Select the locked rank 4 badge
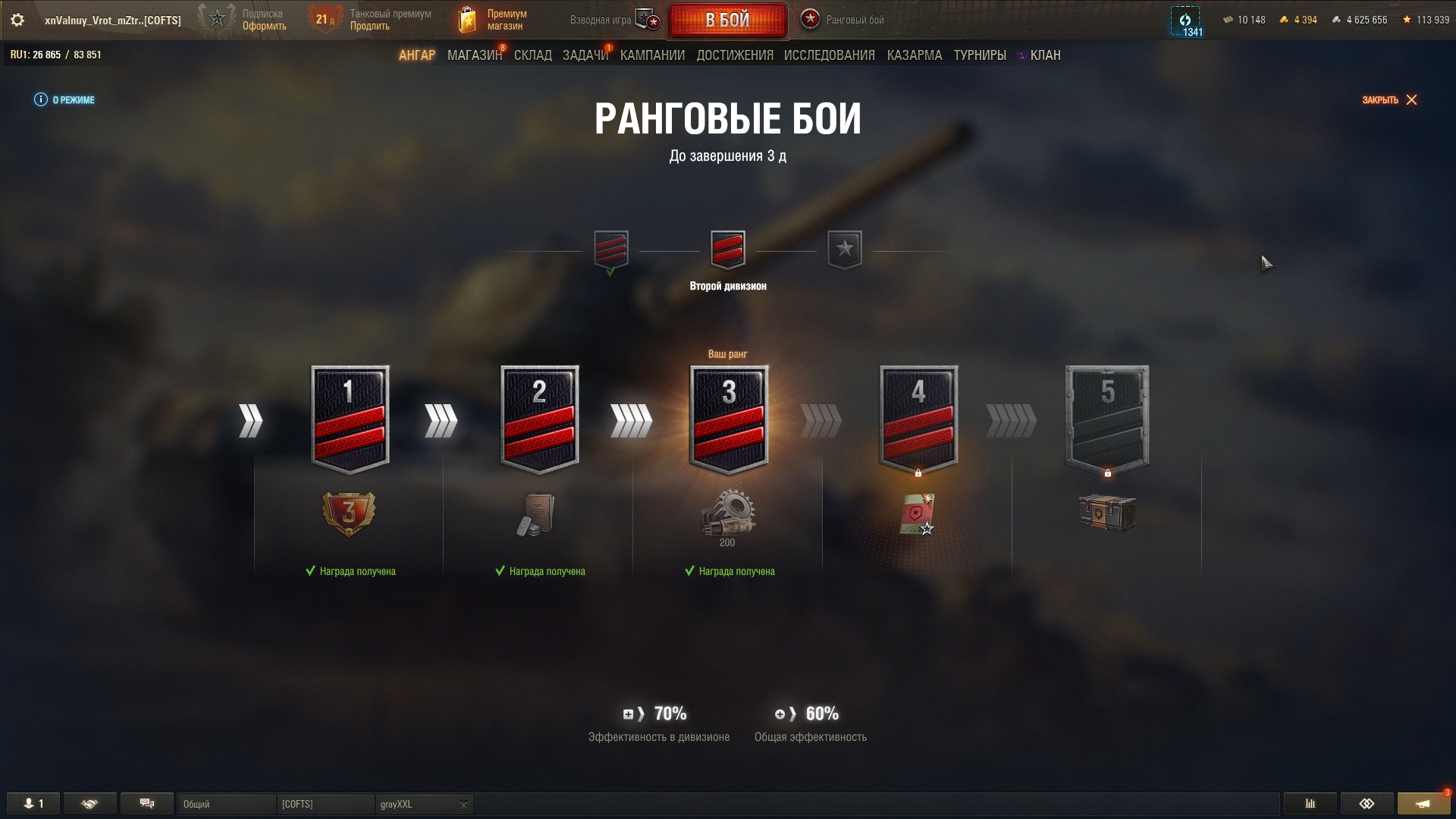This screenshot has width=1456, height=819. pyautogui.click(x=918, y=419)
